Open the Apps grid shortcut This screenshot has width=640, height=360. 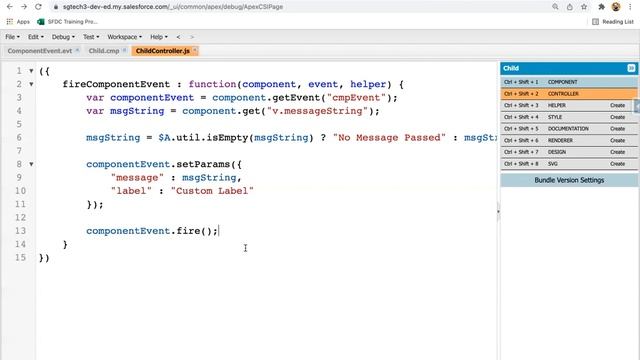click(x=18, y=22)
